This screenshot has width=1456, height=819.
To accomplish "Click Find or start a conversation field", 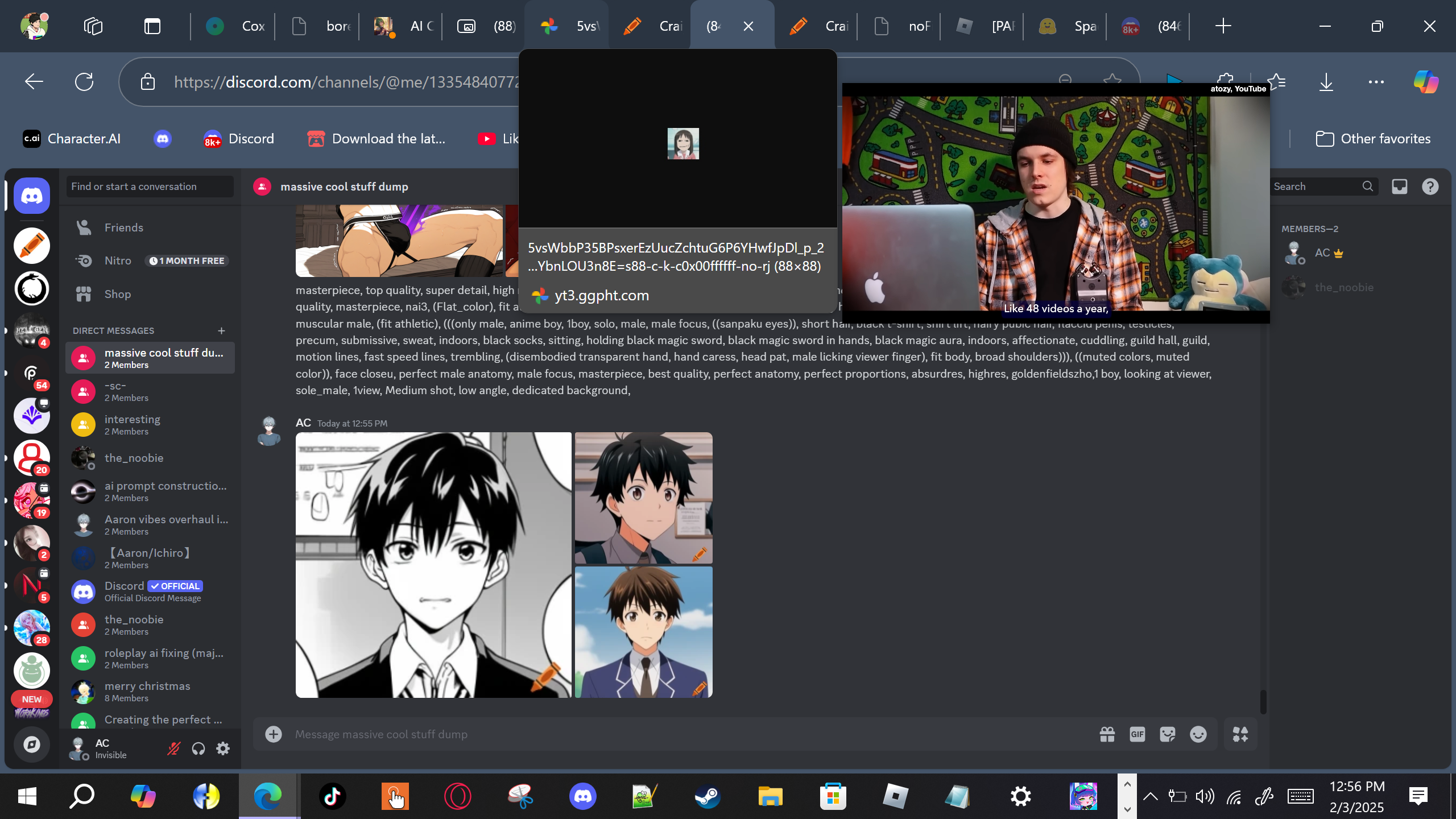I will 150,187.
